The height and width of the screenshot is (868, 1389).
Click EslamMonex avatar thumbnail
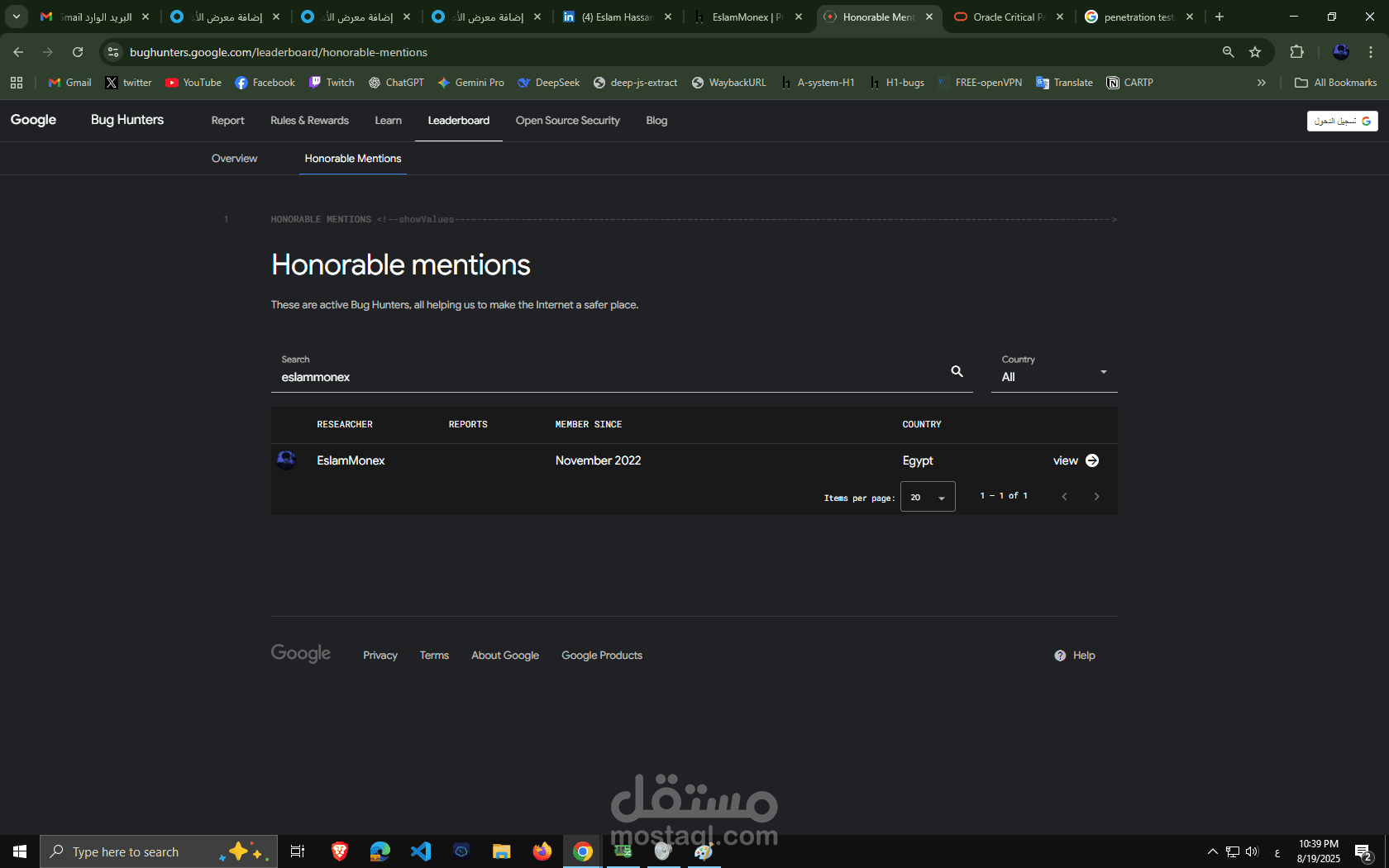click(286, 460)
